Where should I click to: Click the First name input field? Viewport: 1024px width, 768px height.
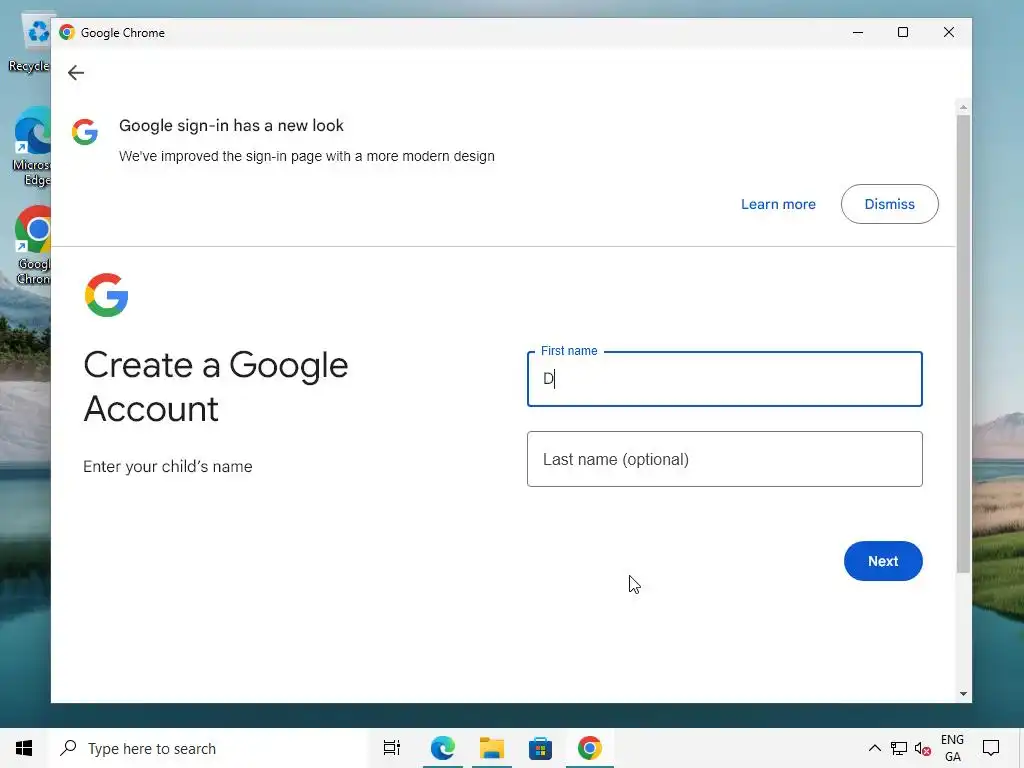point(724,379)
